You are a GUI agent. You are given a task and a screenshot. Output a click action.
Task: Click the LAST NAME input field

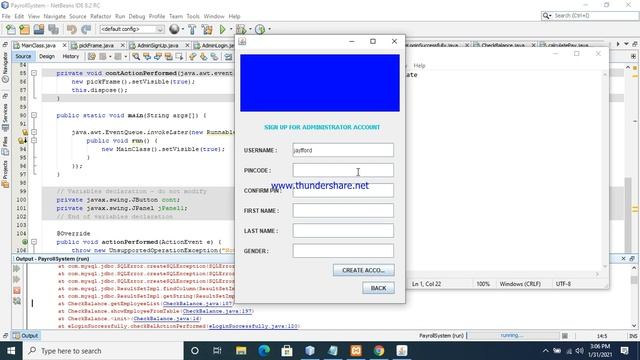pos(343,231)
